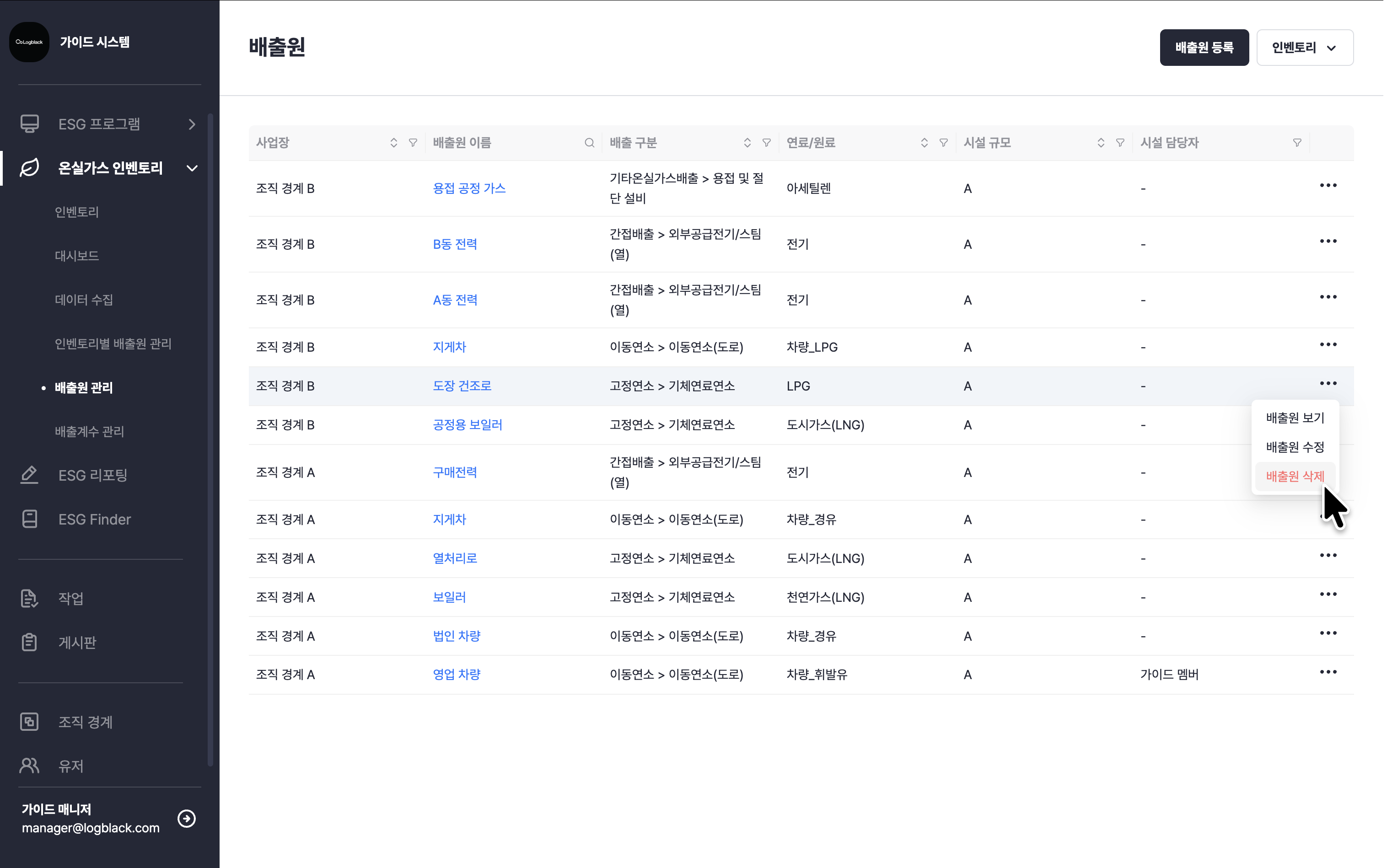Image resolution: width=1387 pixels, height=868 pixels.
Task: Open more options for 용접 공정 가스 row
Action: coord(1328,185)
